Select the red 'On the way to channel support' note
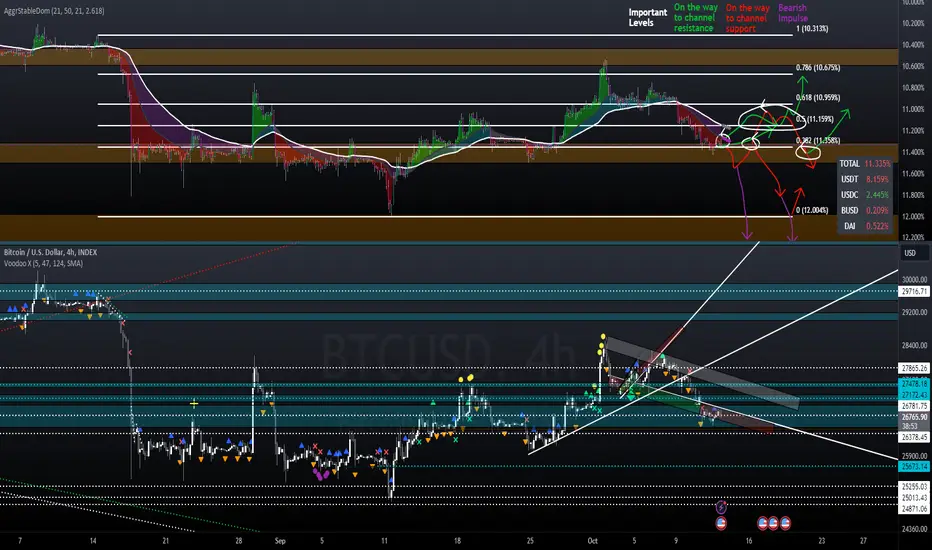 pos(747,18)
